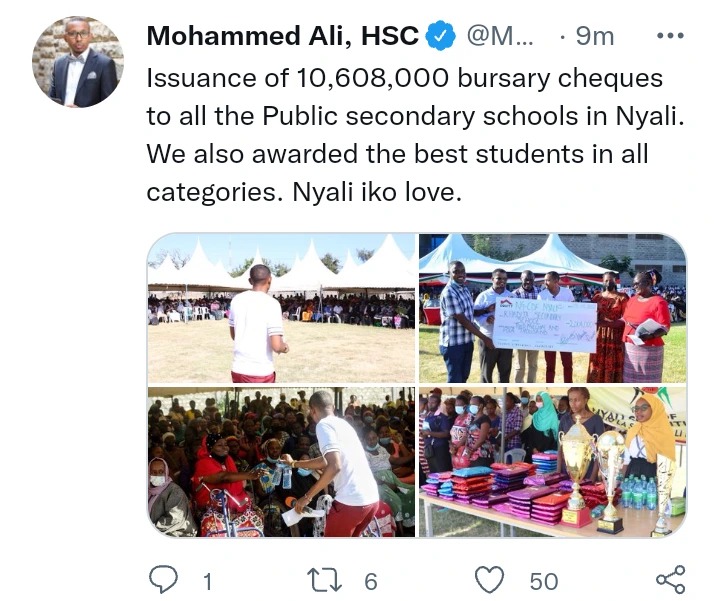Open the giant cheque presentation photo
Viewport: 720px width, 601px height.
tap(553, 308)
